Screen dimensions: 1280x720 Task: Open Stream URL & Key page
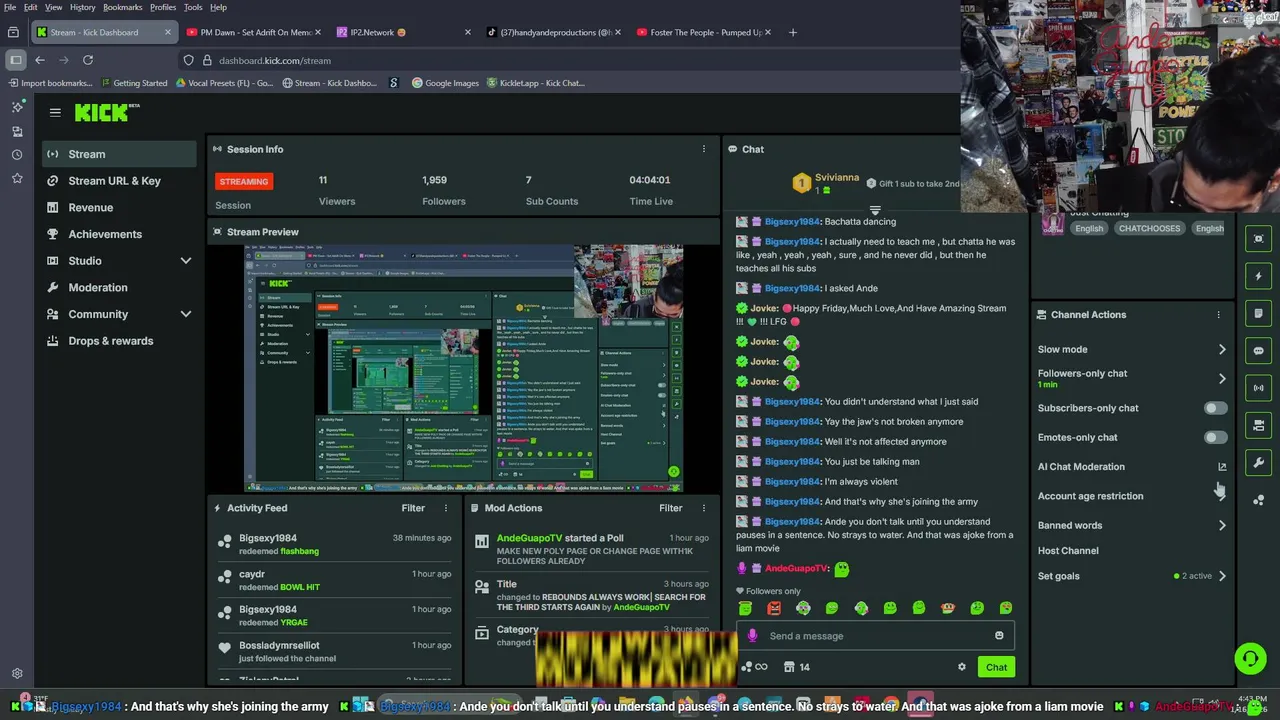click(119, 181)
